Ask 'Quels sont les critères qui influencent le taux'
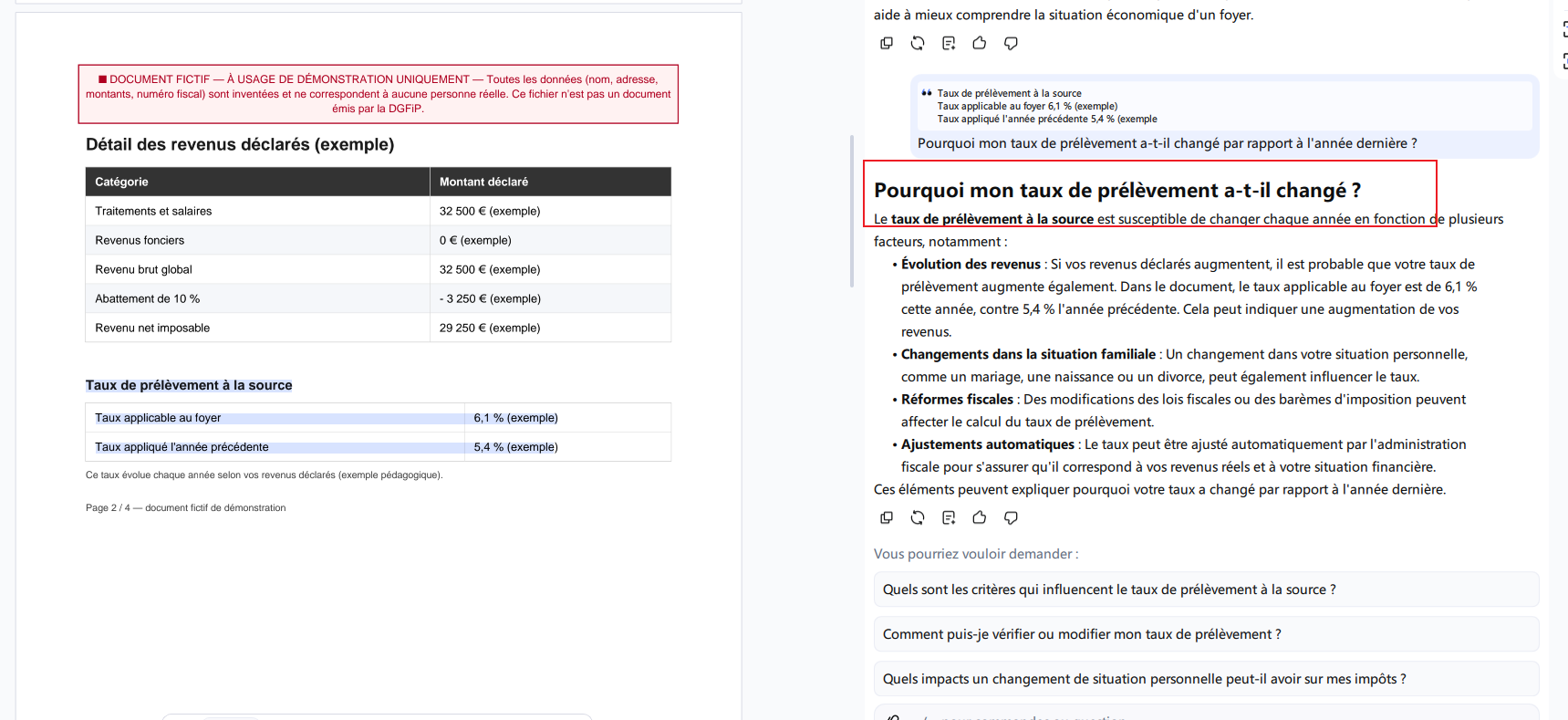Viewport: 1568px width, 720px height. (x=1206, y=590)
